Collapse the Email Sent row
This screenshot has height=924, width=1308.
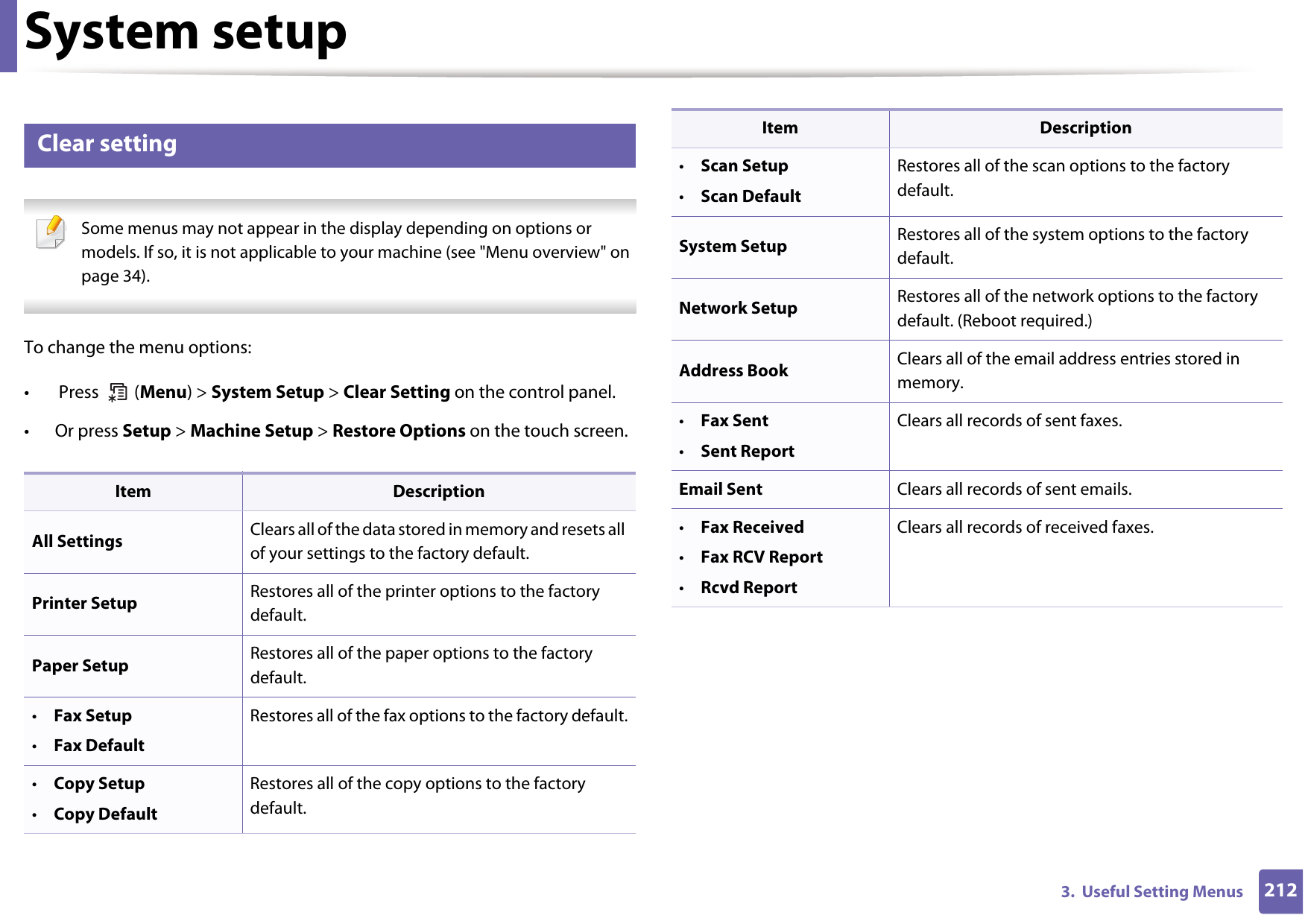(x=720, y=489)
